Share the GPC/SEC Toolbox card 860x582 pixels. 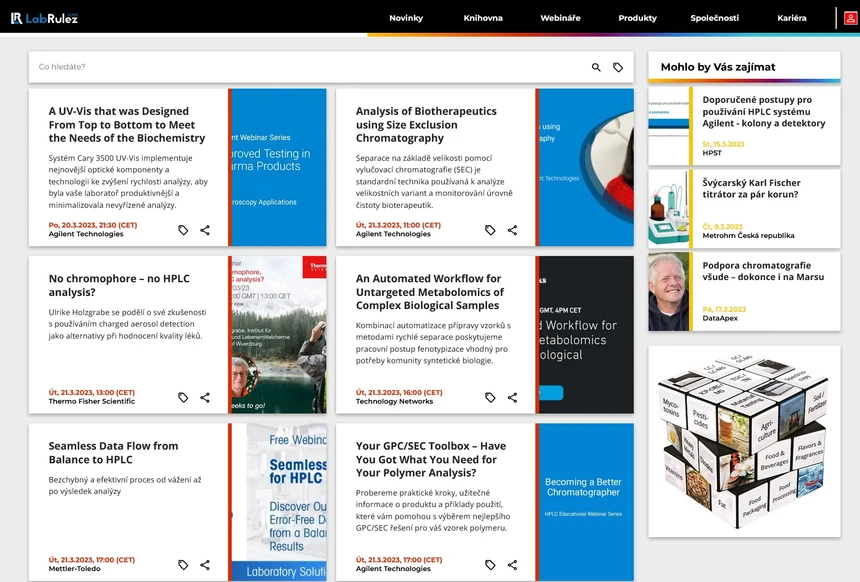click(x=512, y=565)
